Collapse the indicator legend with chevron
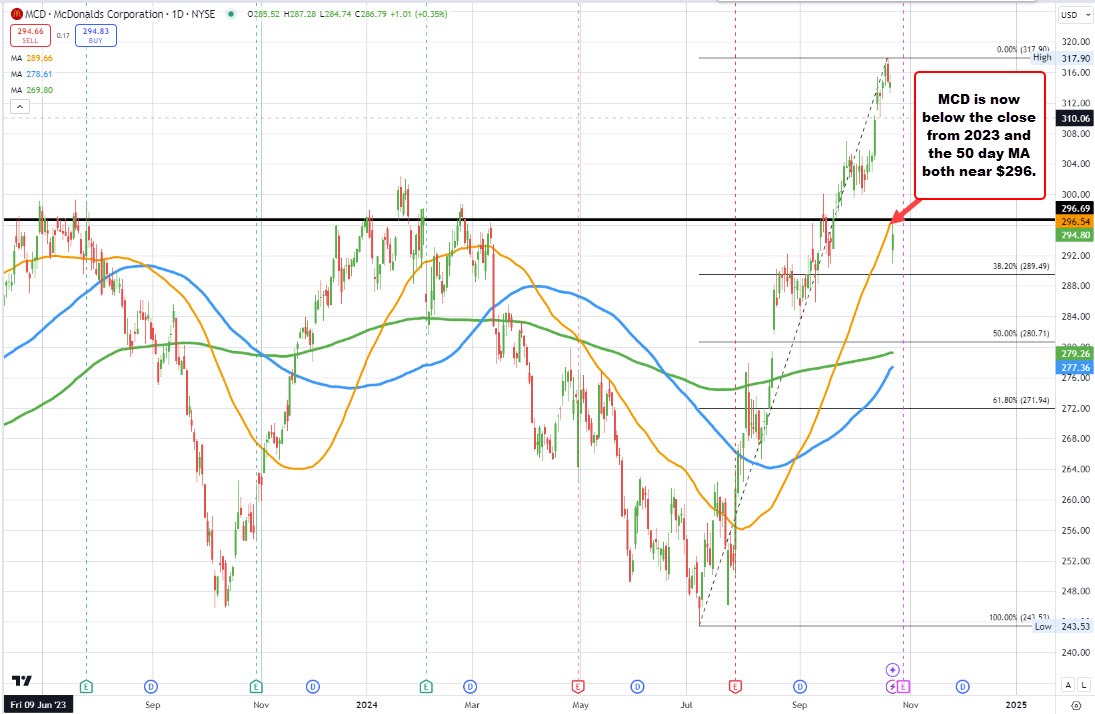 point(17,106)
